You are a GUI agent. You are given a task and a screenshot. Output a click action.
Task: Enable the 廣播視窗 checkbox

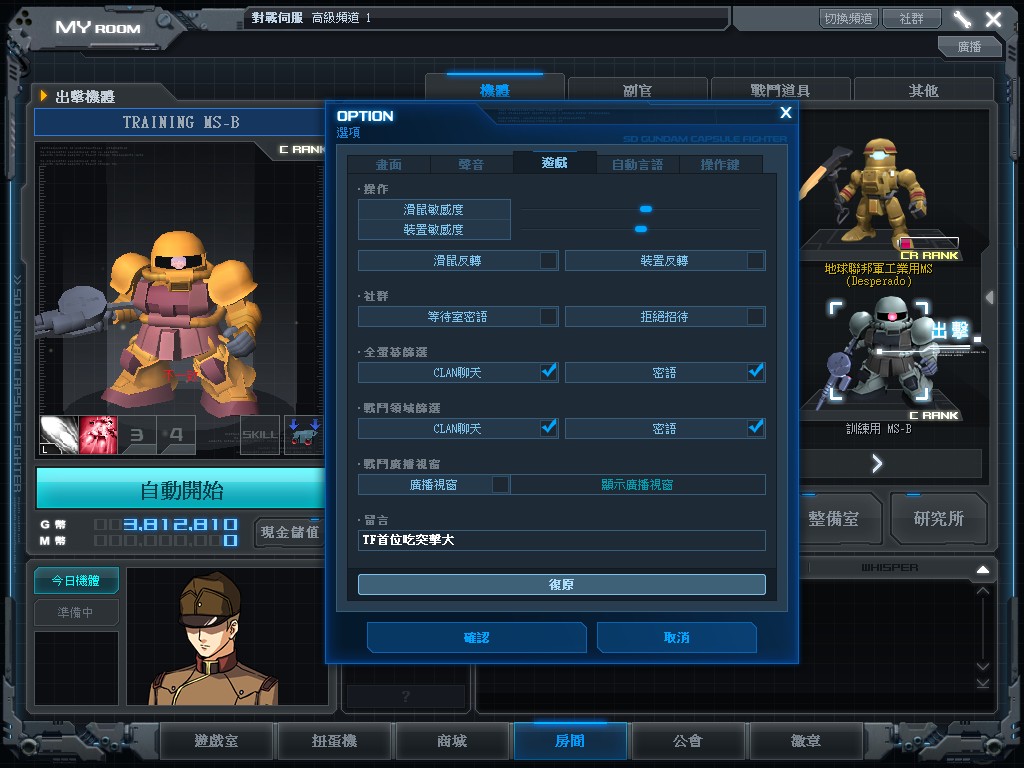point(500,485)
